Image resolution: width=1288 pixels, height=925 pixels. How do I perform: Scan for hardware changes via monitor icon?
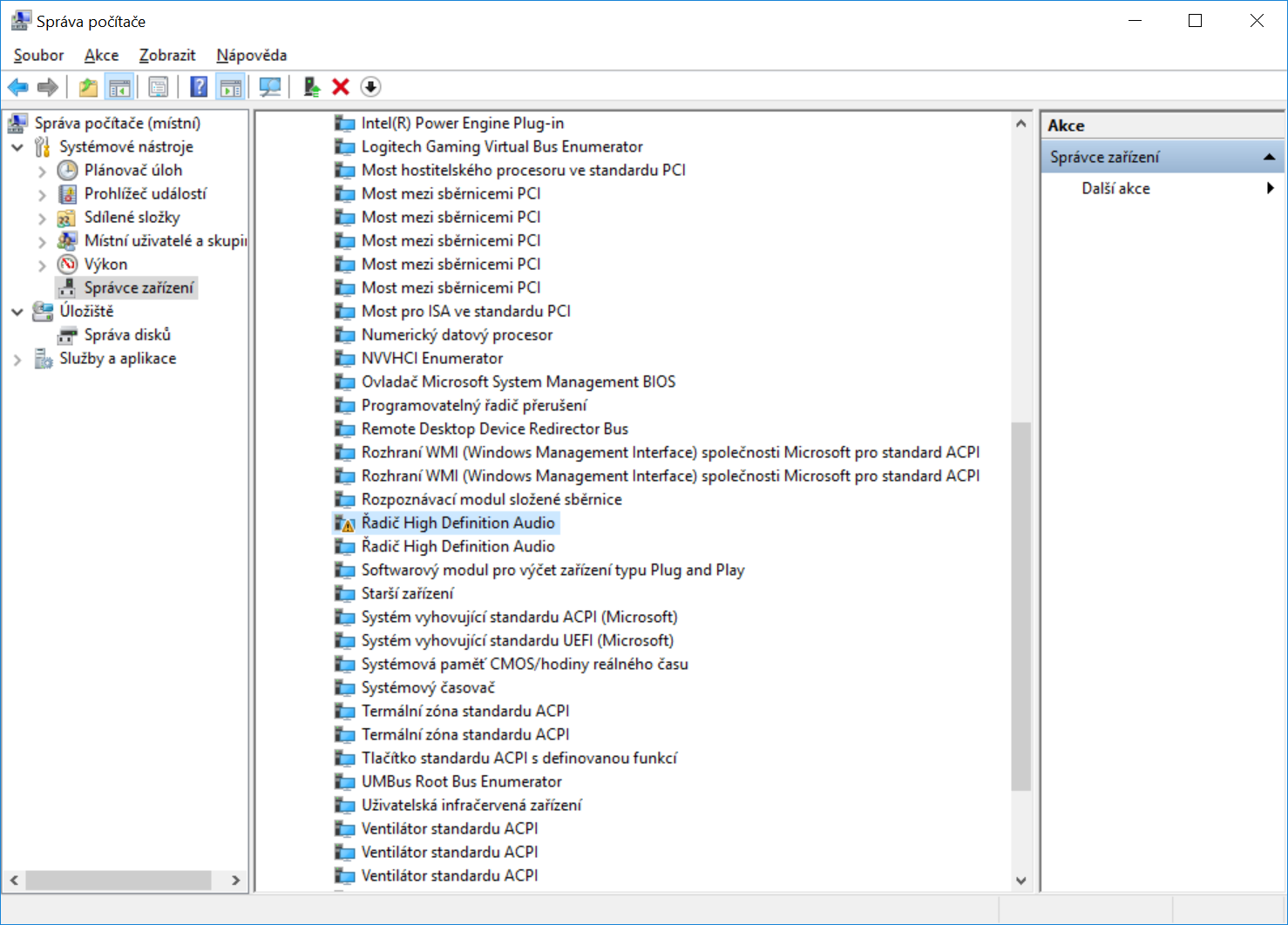(270, 87)
